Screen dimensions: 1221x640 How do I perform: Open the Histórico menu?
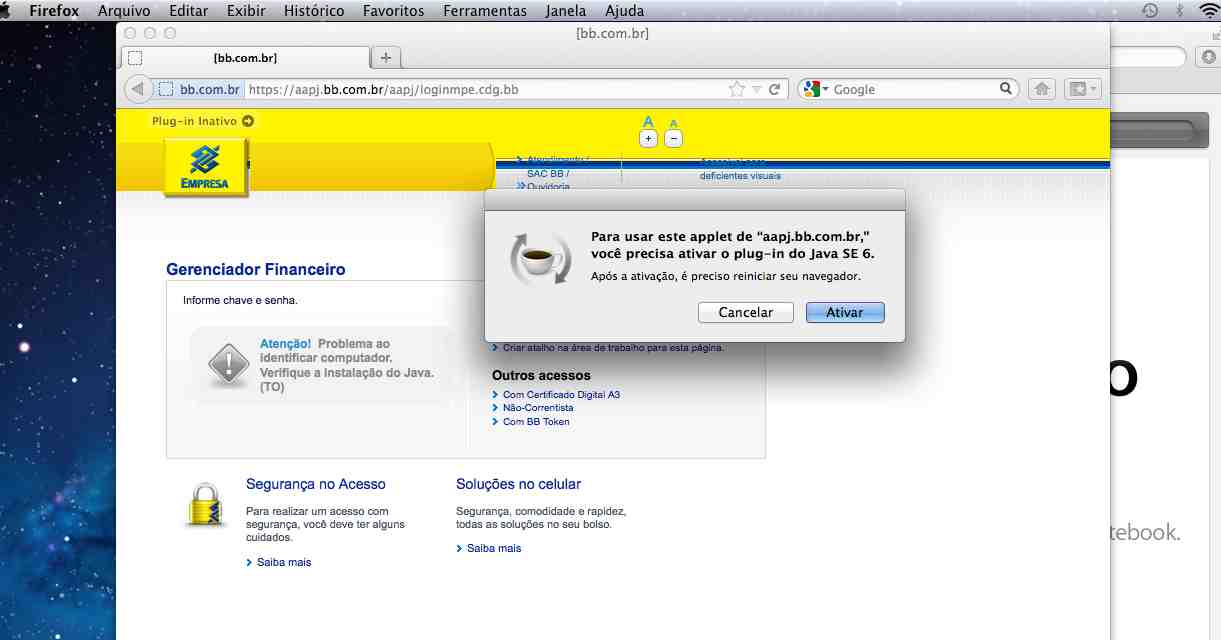(x=314, y=11)
